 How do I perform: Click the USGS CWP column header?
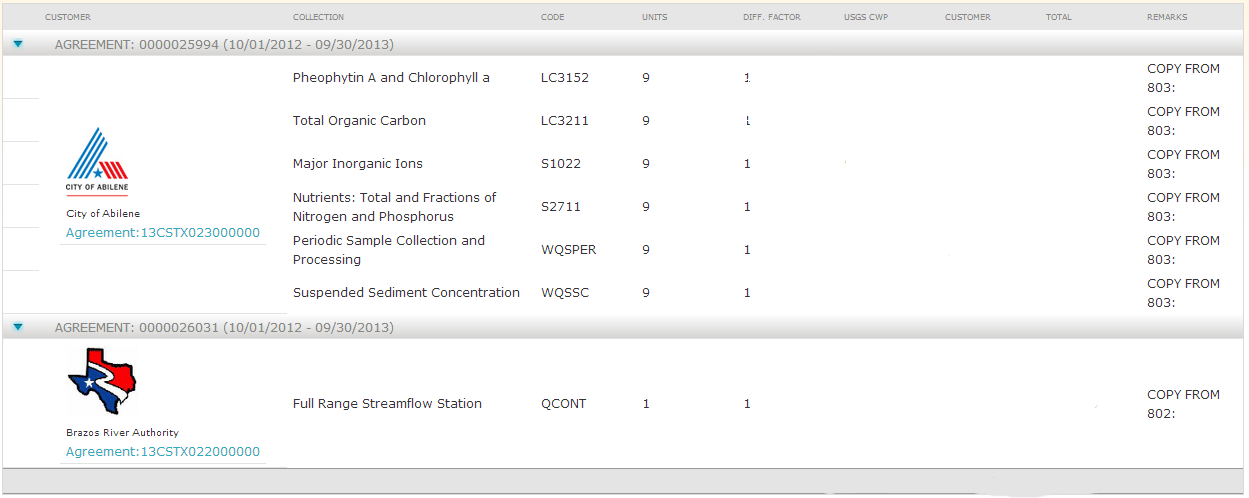[x=866, y=17]
